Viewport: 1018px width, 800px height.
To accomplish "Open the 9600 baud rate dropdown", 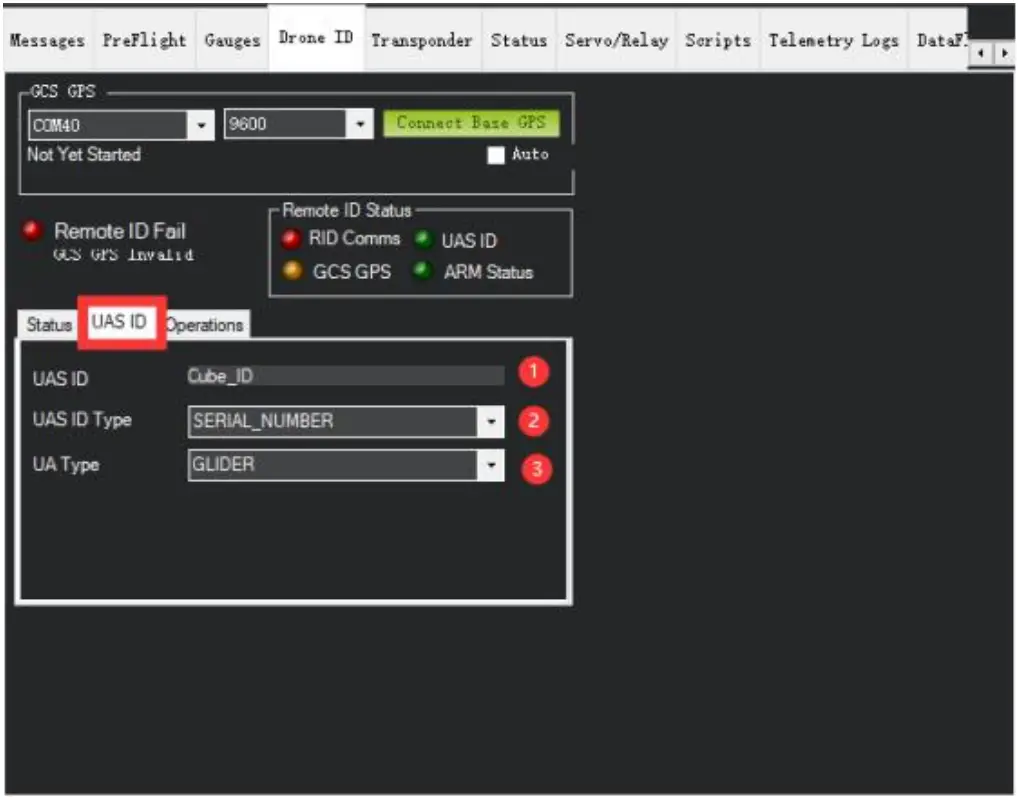I will [360, 124].
